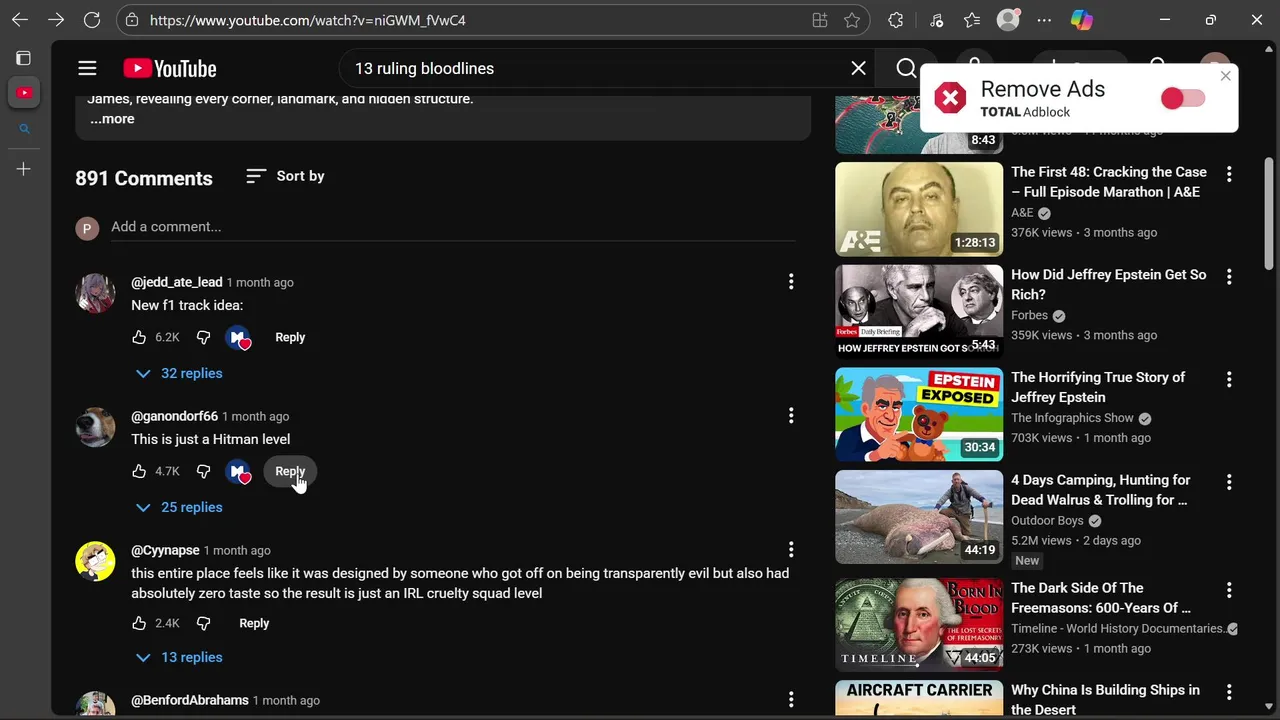Open YouTube hamburger guide menu
This screenshot has width=1280, height=720.
pos(87,68)
